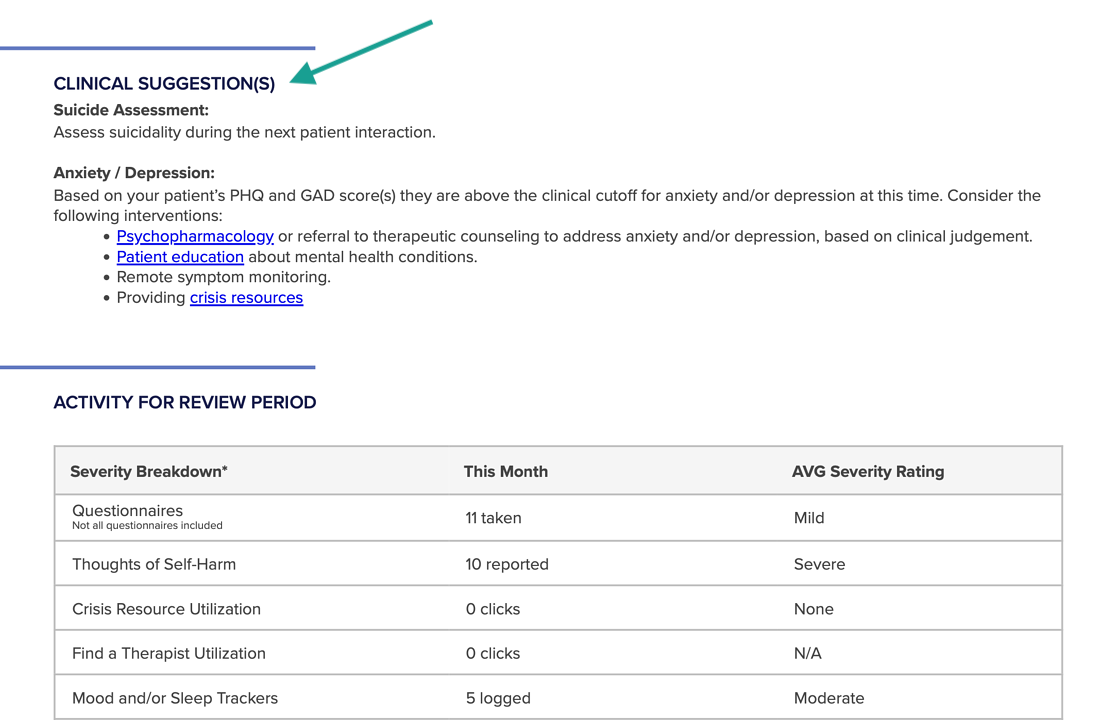The width and height of the screenshot is (1116, 720).
Task: Click the 11 taken cell
Action: [493, 518]
